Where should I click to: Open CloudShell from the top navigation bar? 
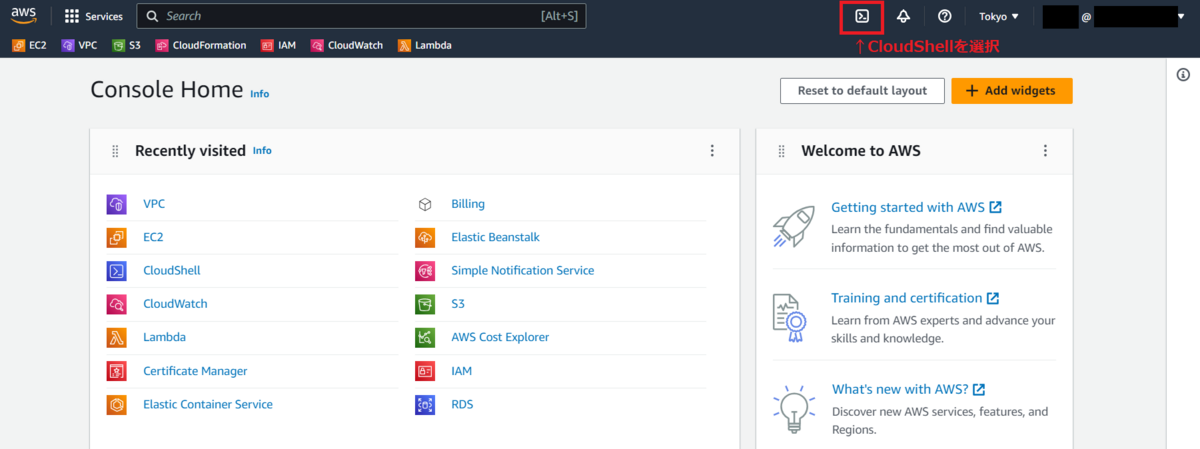(x=862, y=17)
